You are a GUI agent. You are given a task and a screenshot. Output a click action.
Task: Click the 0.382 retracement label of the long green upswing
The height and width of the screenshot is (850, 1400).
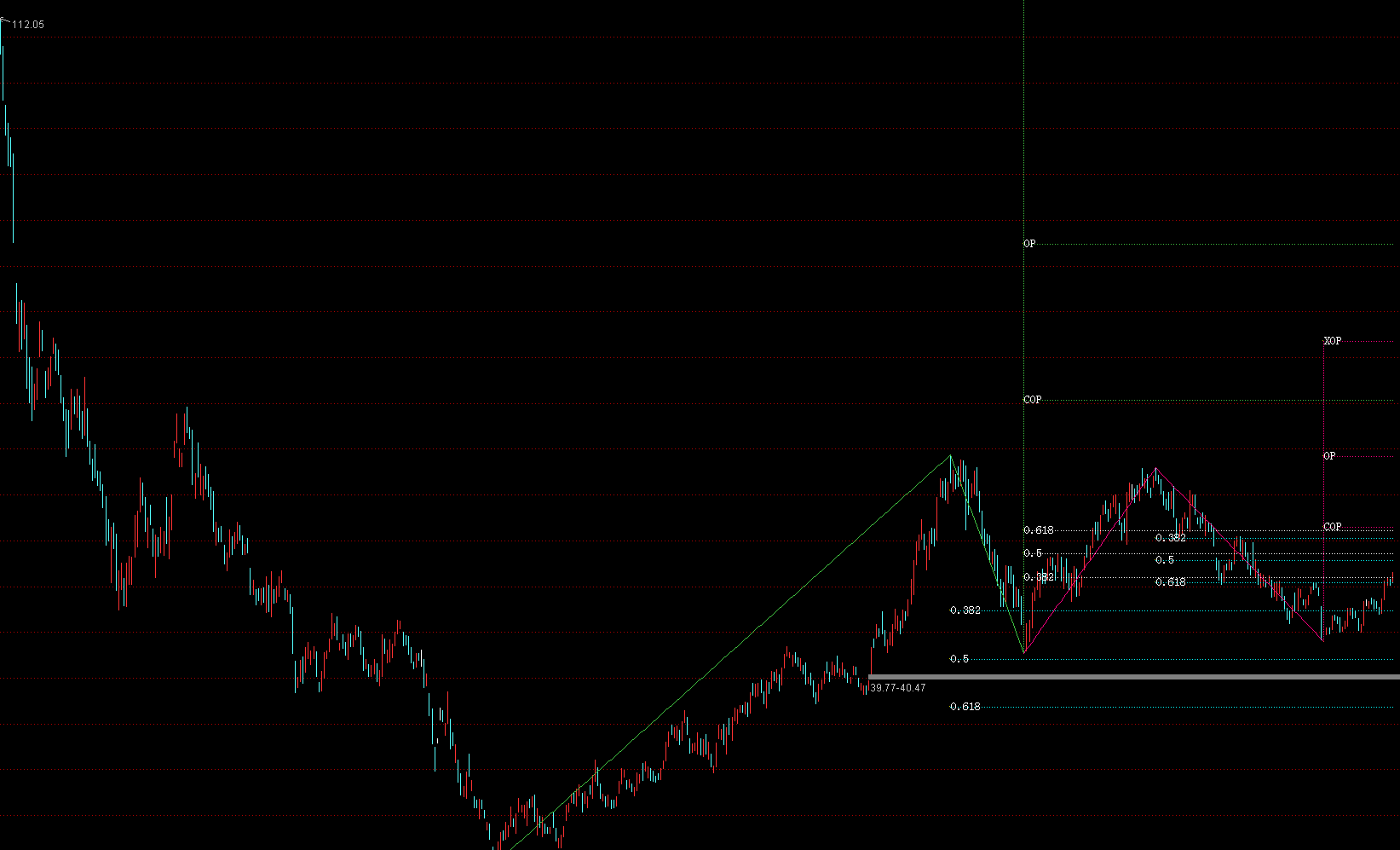pos(965,610)
